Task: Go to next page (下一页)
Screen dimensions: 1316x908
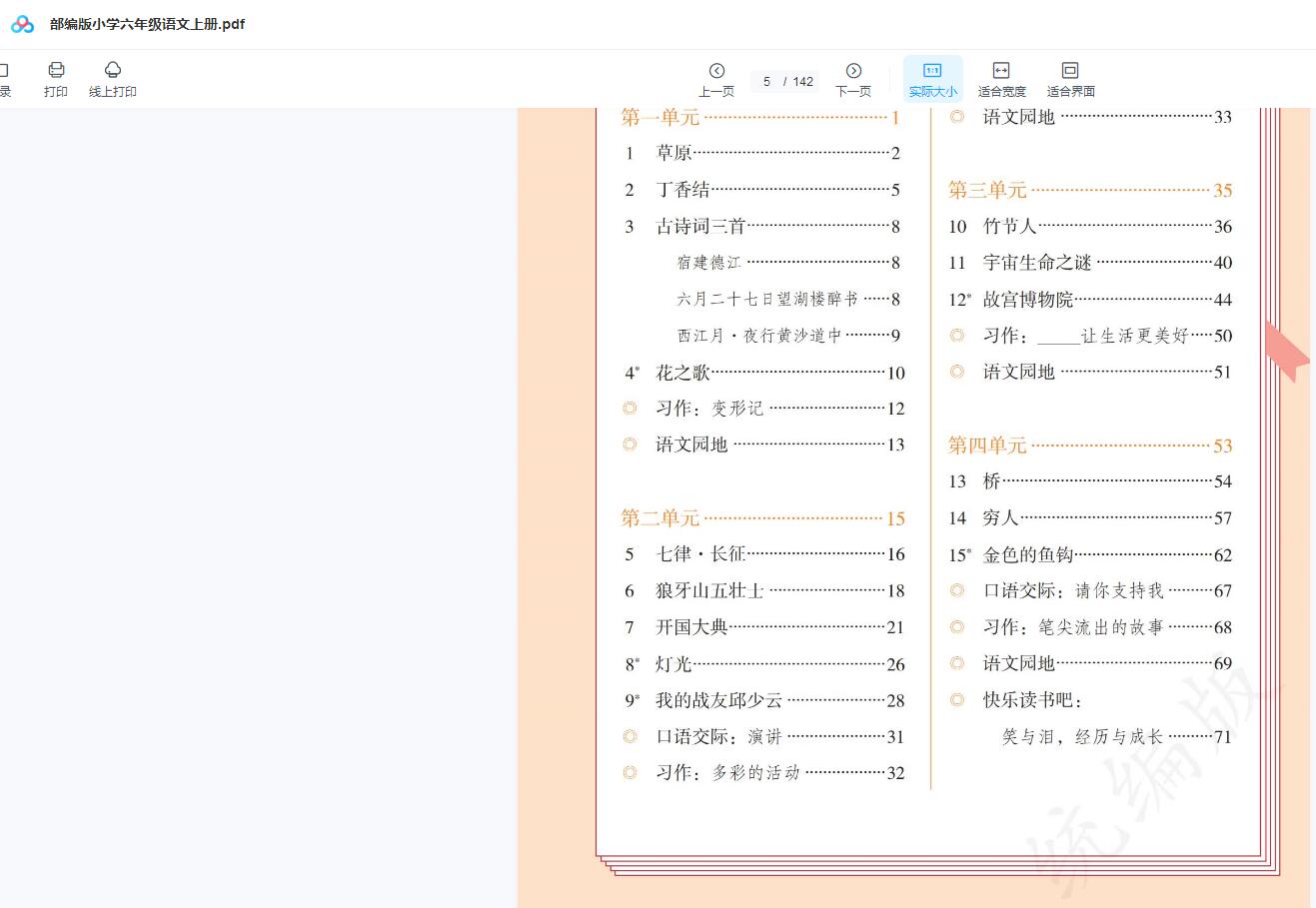Action: pyautogui.click(x=853, y=79)
